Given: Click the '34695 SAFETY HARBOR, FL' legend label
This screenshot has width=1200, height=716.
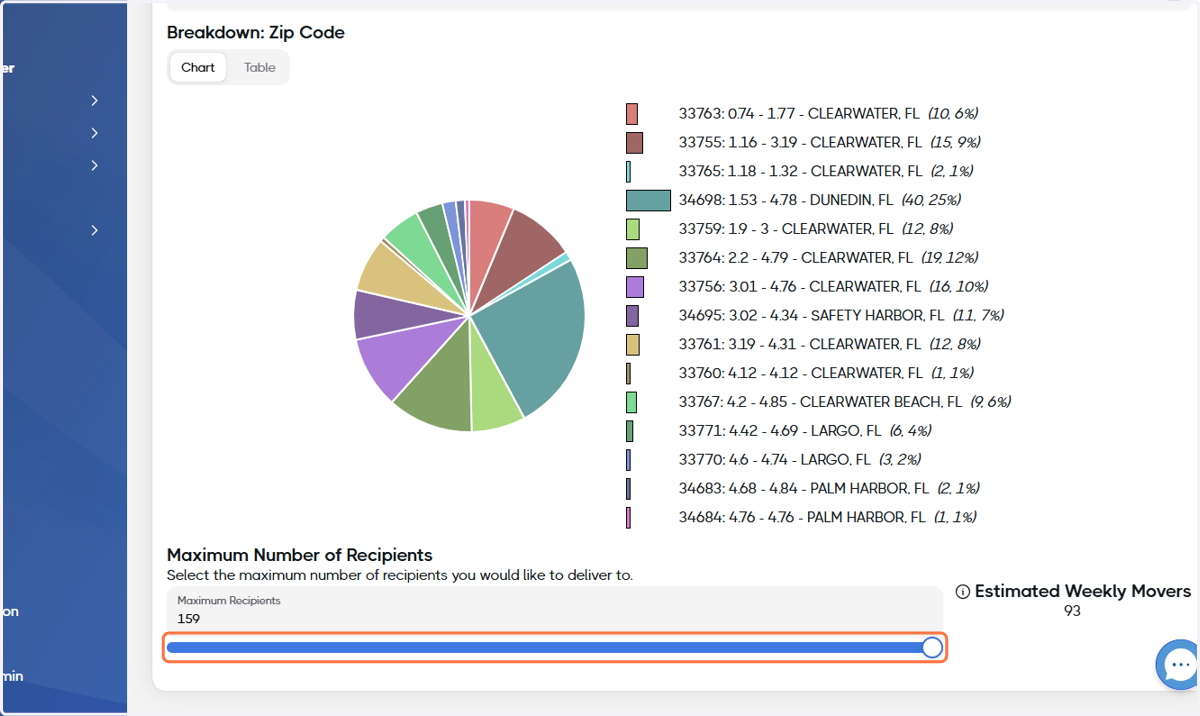Looking at the screenshot, I should coord(812,316).
